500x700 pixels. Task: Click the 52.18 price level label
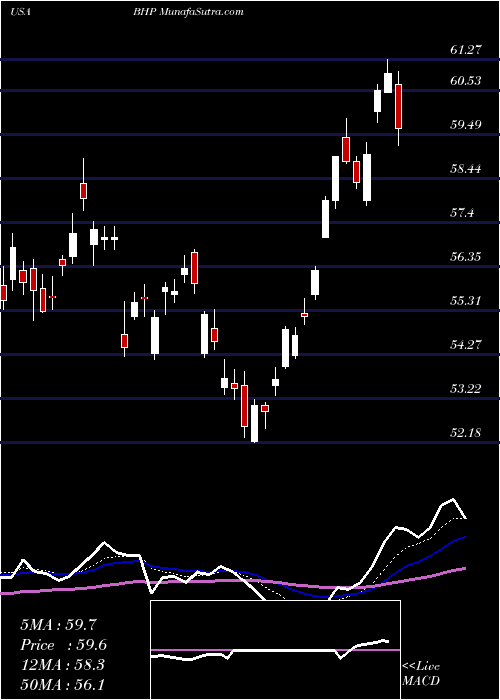[x=466, y=433]
